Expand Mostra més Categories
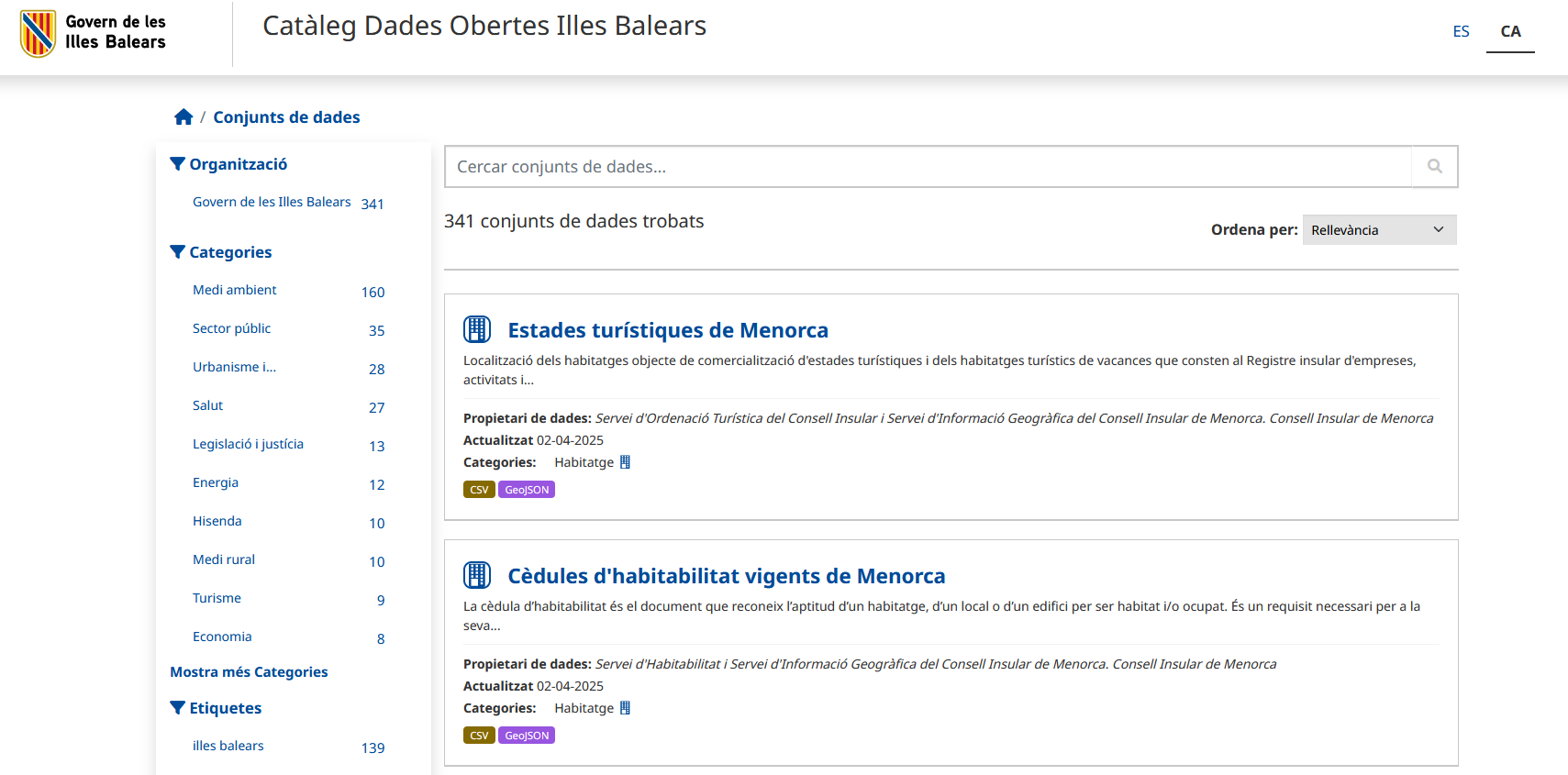The width and height of the screenshot is (1568, 775). click(x=249, y=672)
